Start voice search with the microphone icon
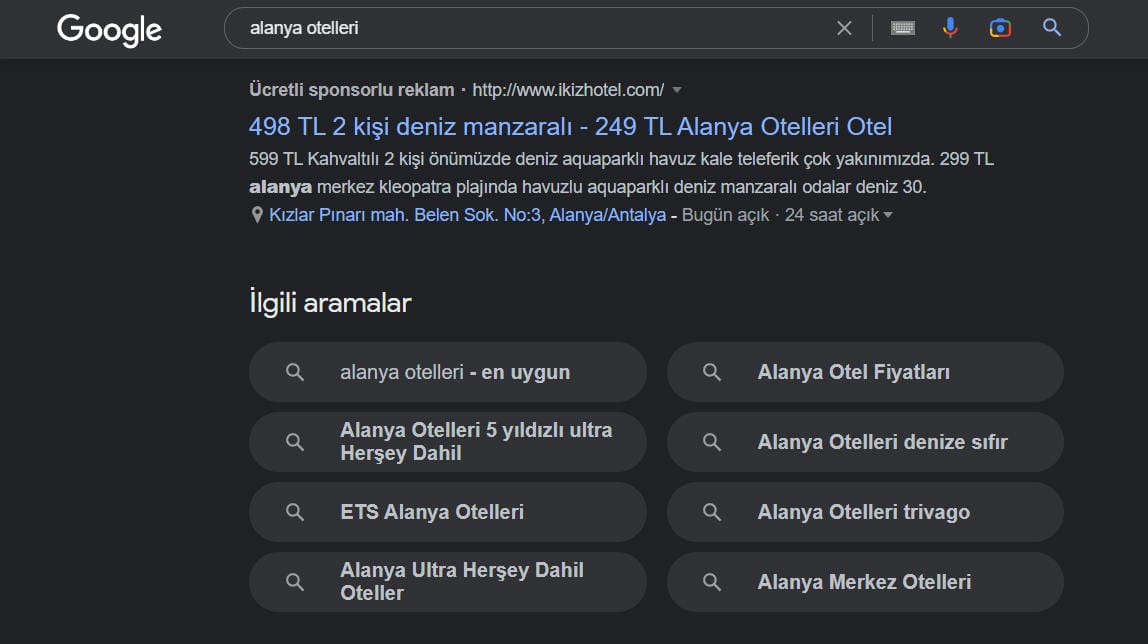 pos(950,28)
